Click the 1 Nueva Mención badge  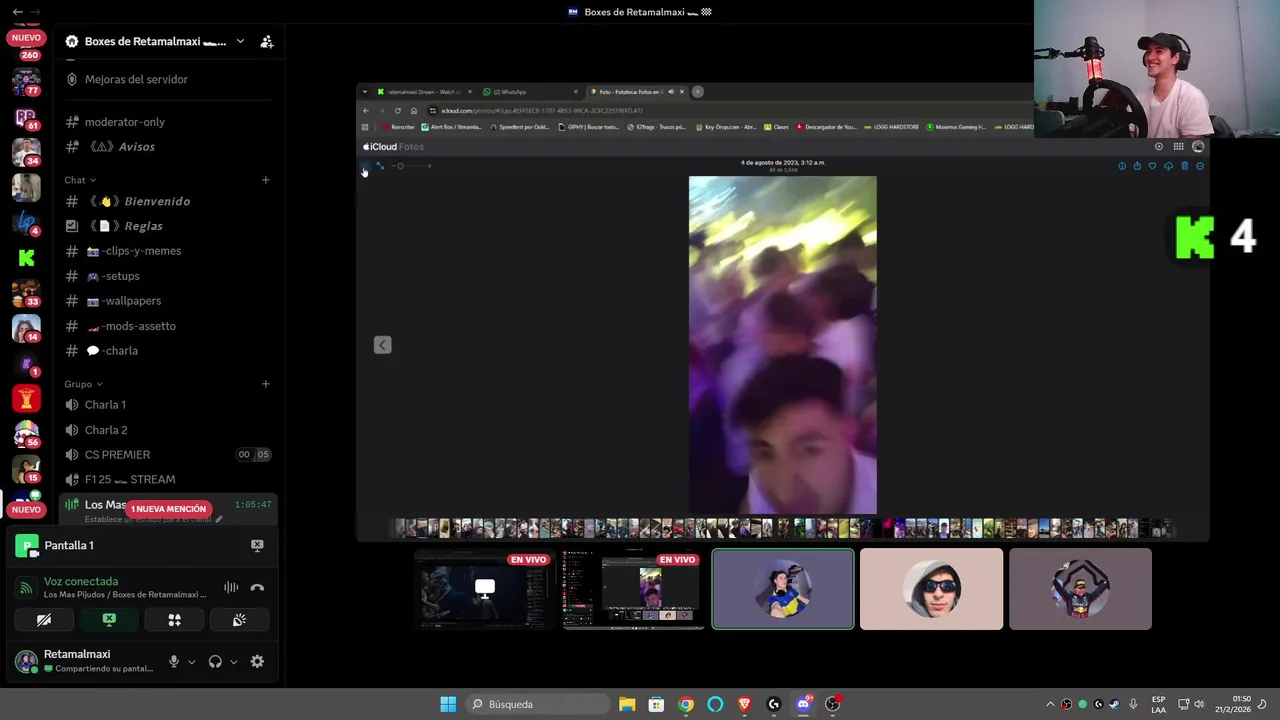(x=168, y=509)
